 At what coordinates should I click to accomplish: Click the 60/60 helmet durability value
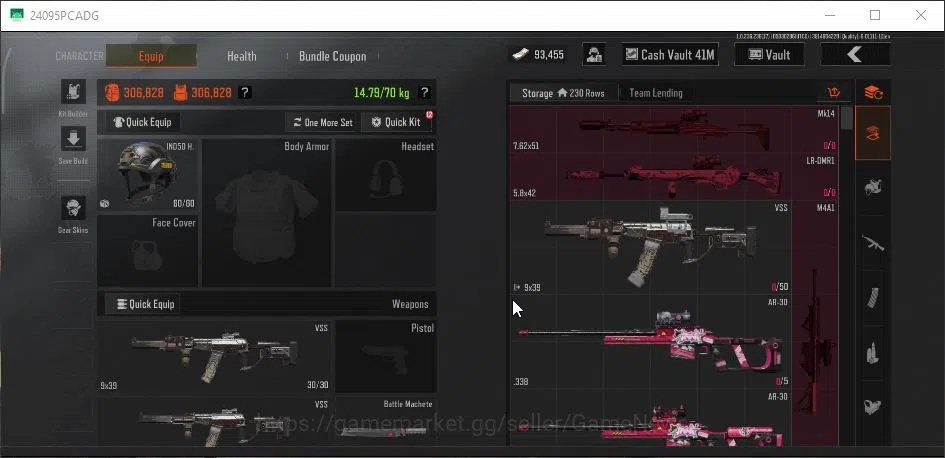[184, 204]
